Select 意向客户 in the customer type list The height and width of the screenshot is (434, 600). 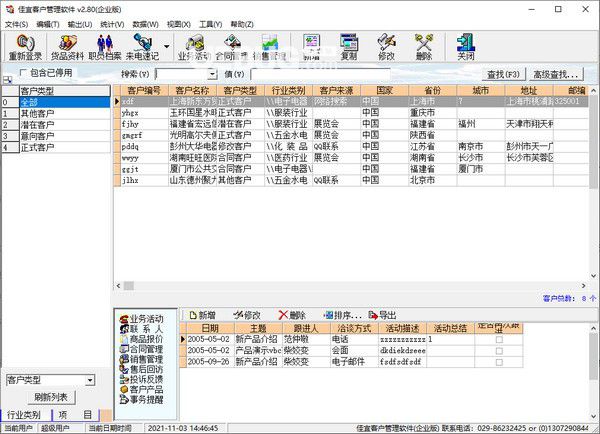click(x=56, y=136)
